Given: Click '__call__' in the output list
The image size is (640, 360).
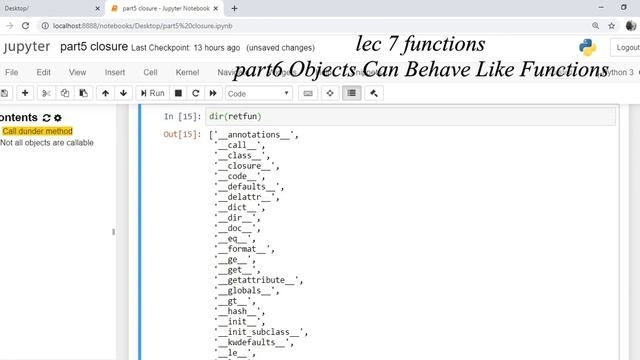Looking at the screenshot, I should [239, 145].
